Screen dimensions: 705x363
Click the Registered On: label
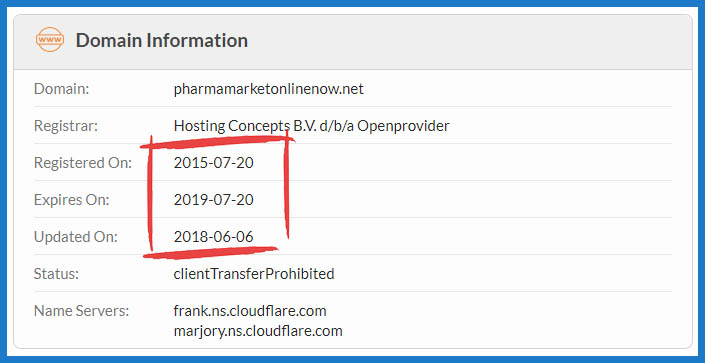(83, 163)
